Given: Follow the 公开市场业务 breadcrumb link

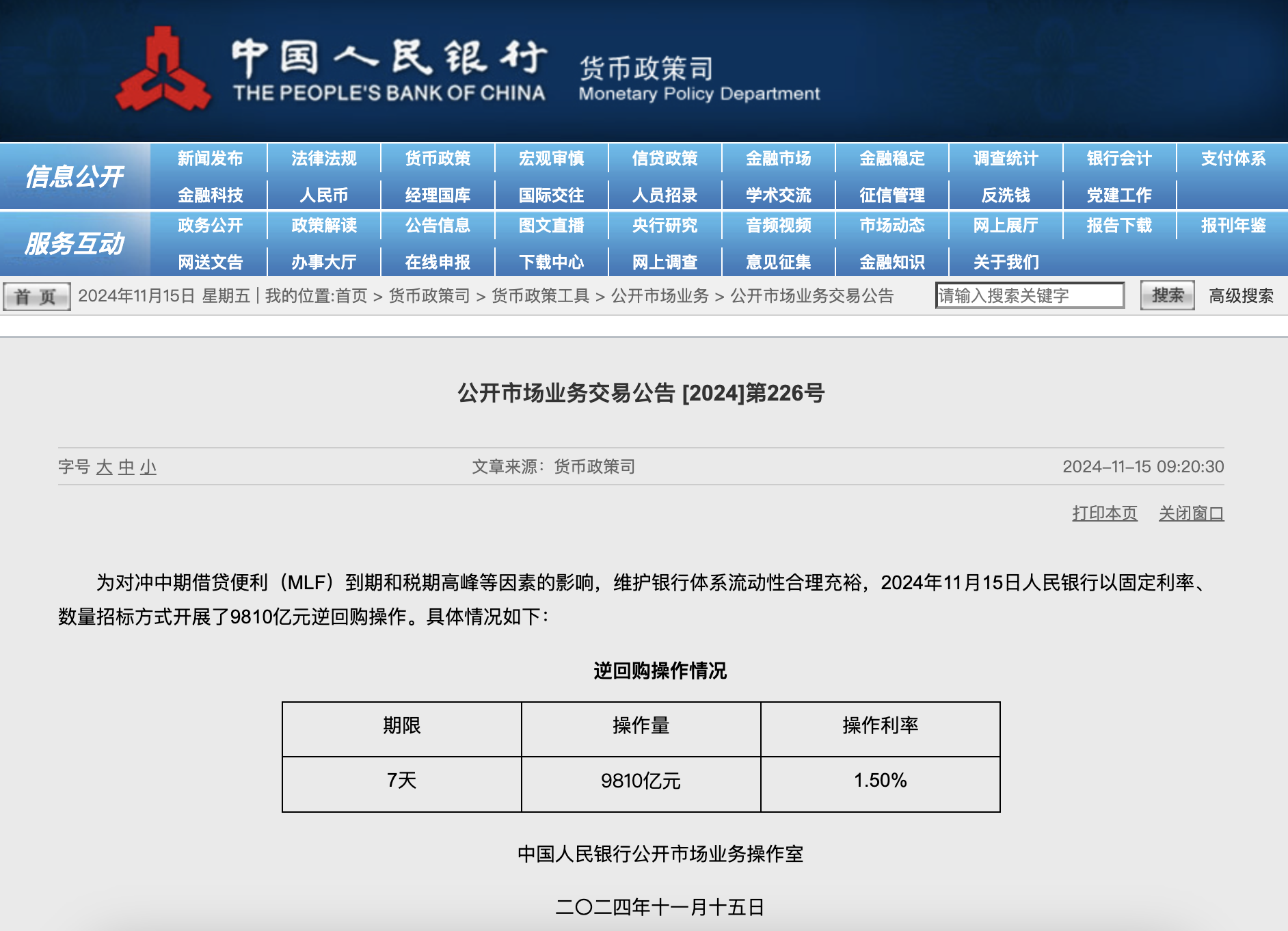Looking at the screenshot, I should pyautogui.click(x=660, y=296).
